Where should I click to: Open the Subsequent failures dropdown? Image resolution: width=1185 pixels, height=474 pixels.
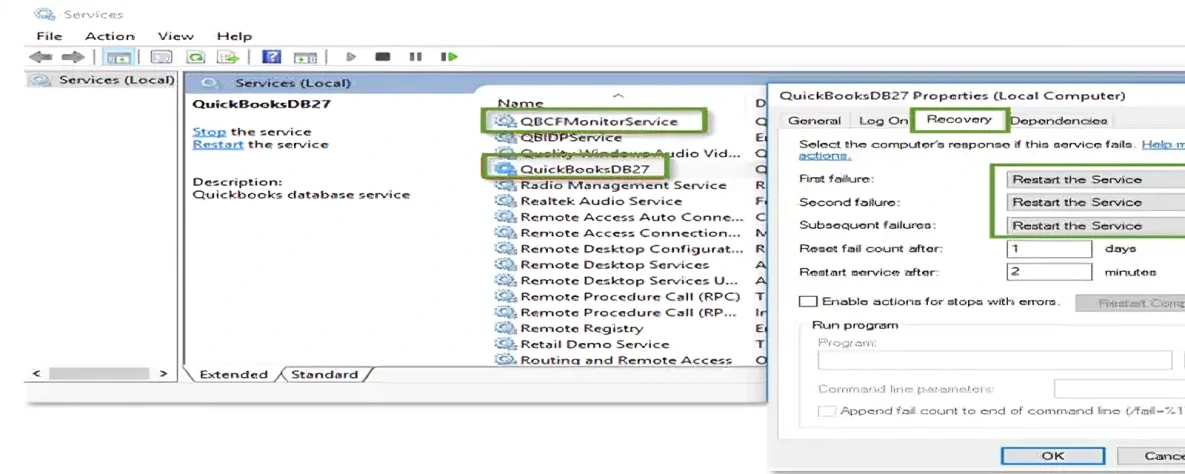pyautogui.click(x=1094, y=225)
